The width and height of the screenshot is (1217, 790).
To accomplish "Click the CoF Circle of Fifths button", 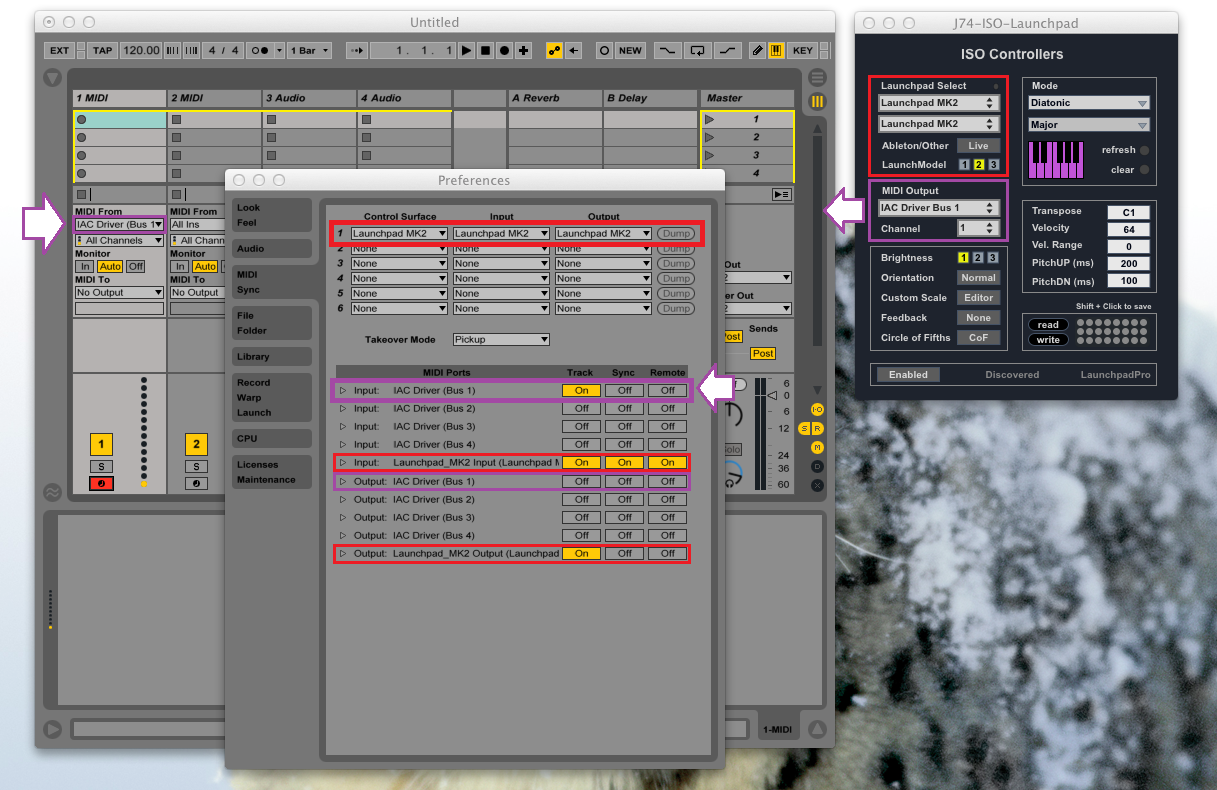I will (x=978, y=338).
